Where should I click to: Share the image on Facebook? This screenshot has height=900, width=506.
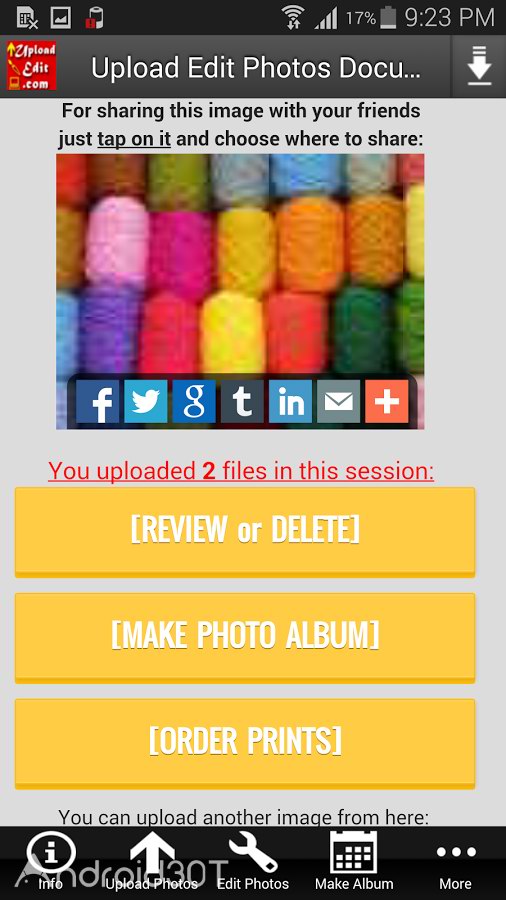coord(98,401)
